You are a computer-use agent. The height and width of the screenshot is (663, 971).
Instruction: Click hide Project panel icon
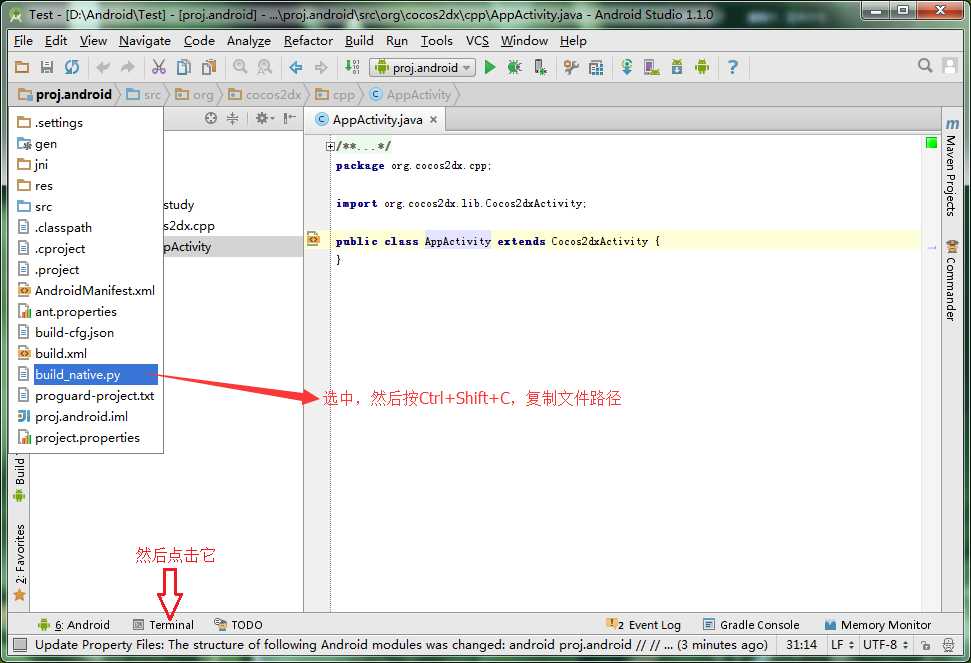tap(289, 118)
